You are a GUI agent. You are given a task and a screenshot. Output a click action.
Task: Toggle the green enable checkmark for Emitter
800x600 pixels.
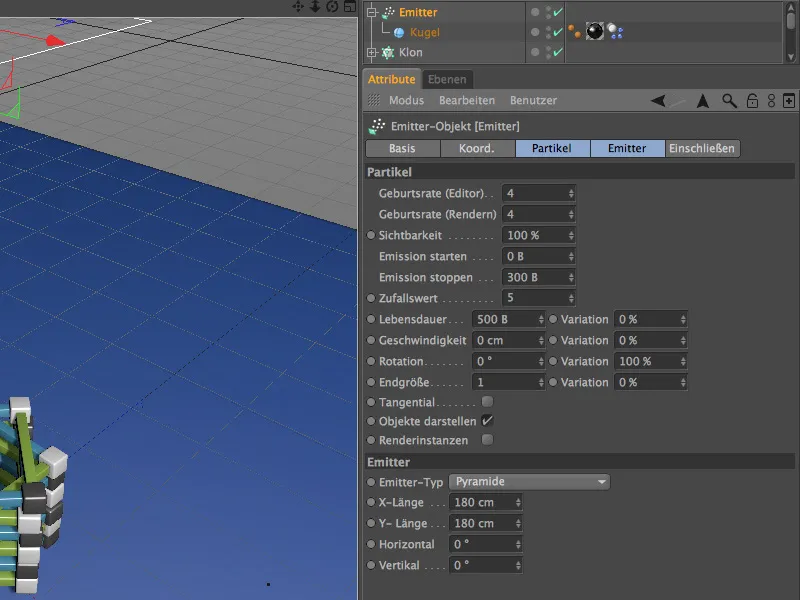[x=558, y=12]
